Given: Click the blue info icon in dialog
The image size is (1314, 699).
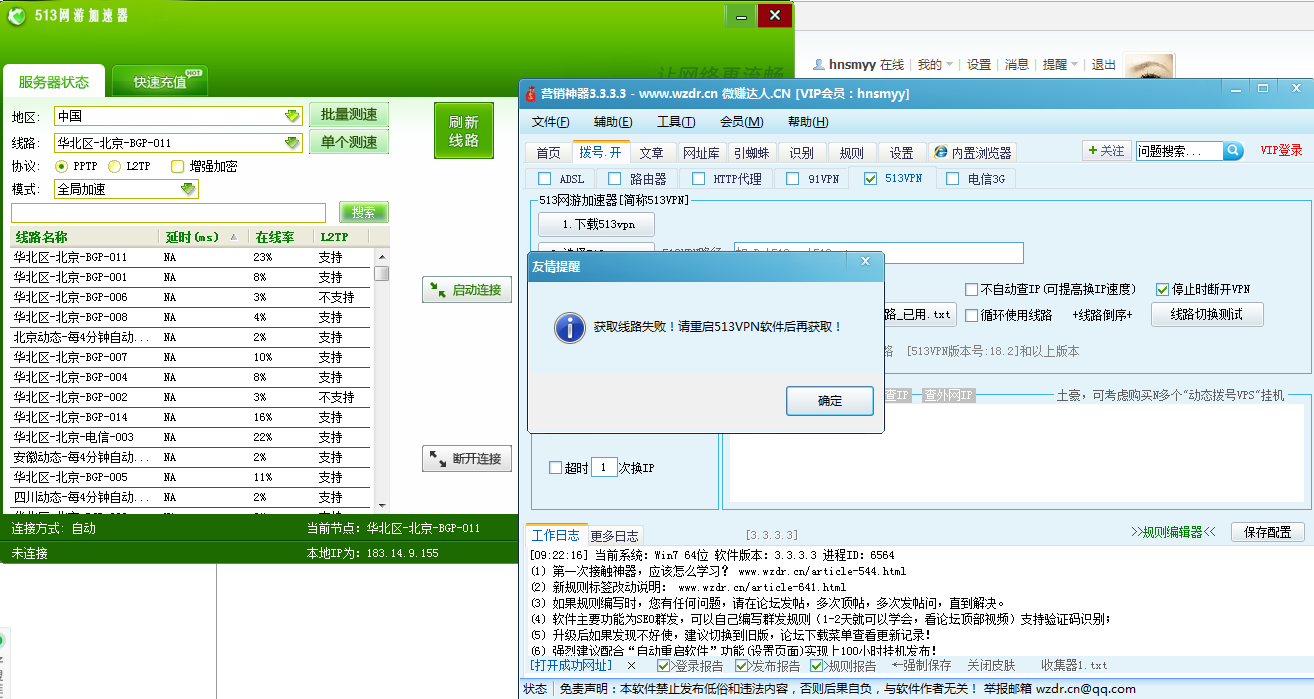Looking at the screenshot, I should [570, 327].
